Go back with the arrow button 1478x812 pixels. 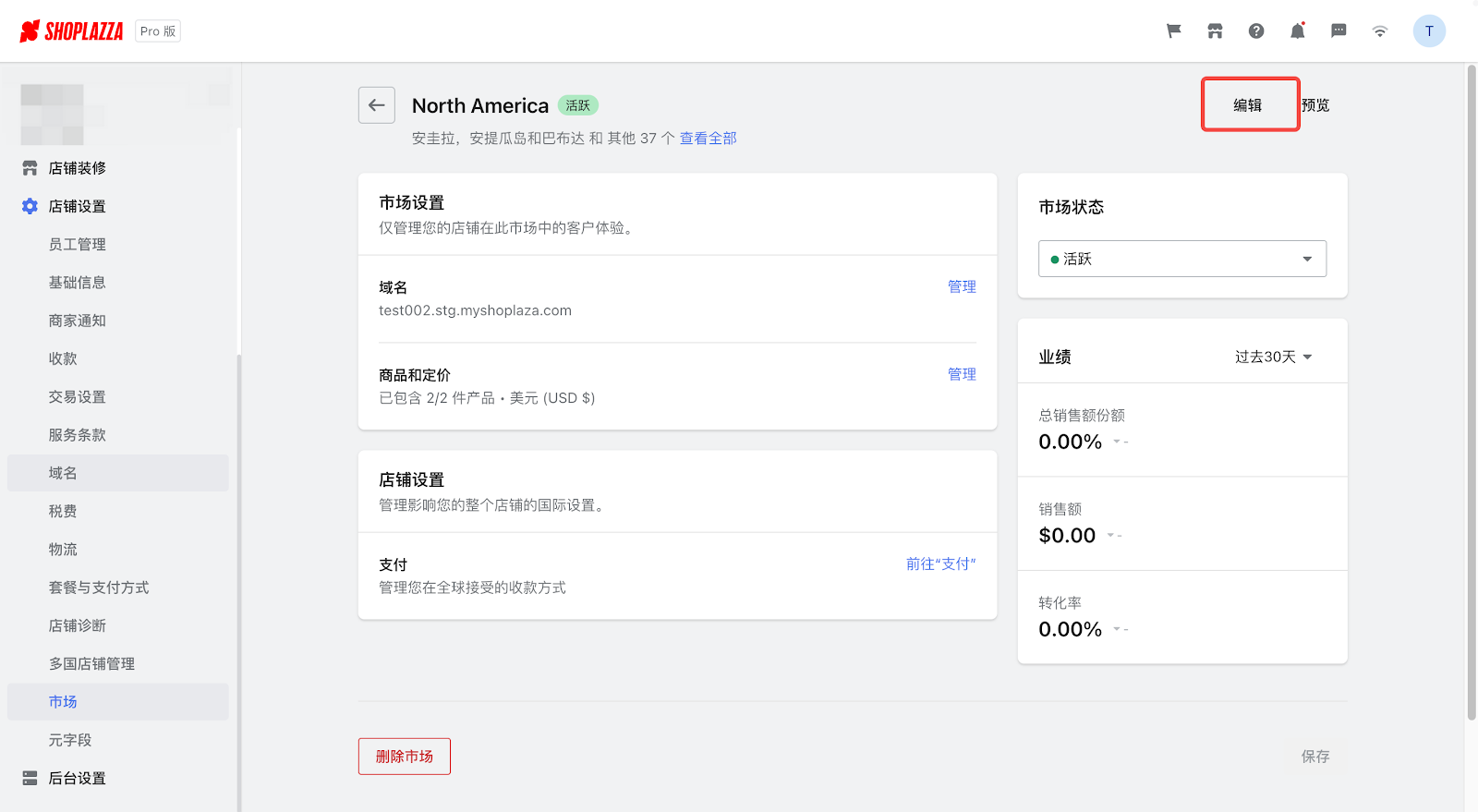pyautogui.click(x=377, y=105)
